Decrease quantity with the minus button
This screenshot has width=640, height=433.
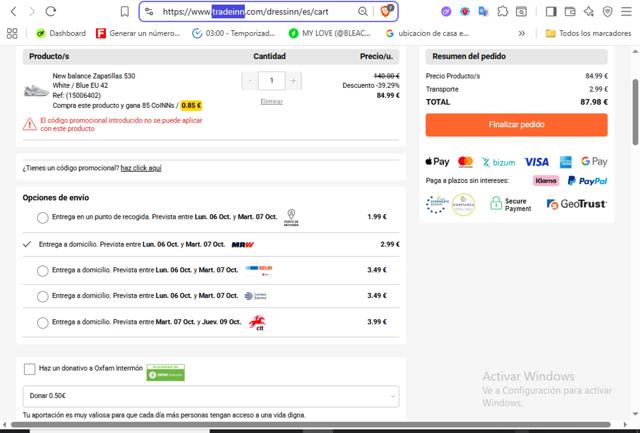pyautogui.click(x=250, y=81)
